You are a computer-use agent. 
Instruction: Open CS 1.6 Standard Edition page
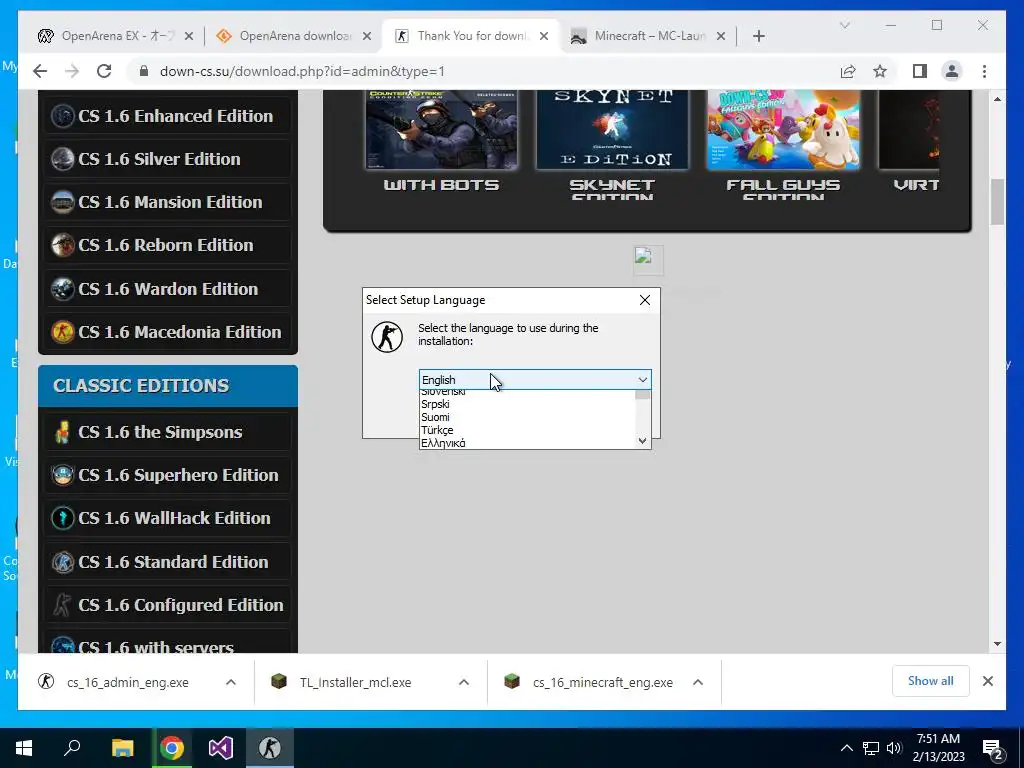tap(173, 562)
